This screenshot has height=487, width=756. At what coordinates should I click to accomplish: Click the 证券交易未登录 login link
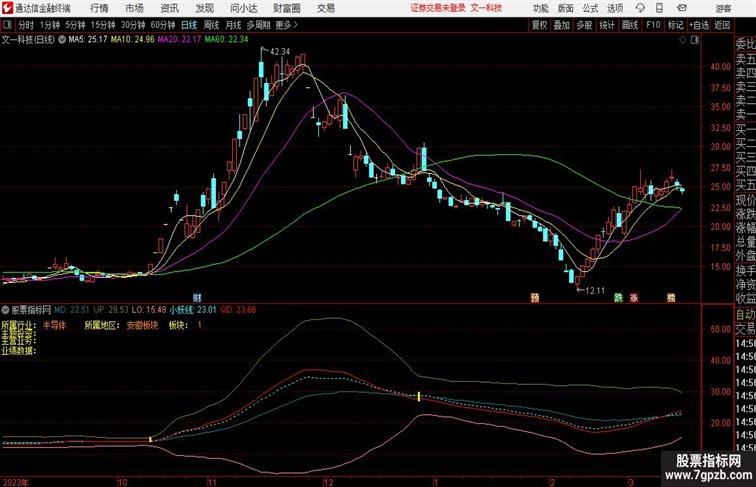tap(438, 8)
